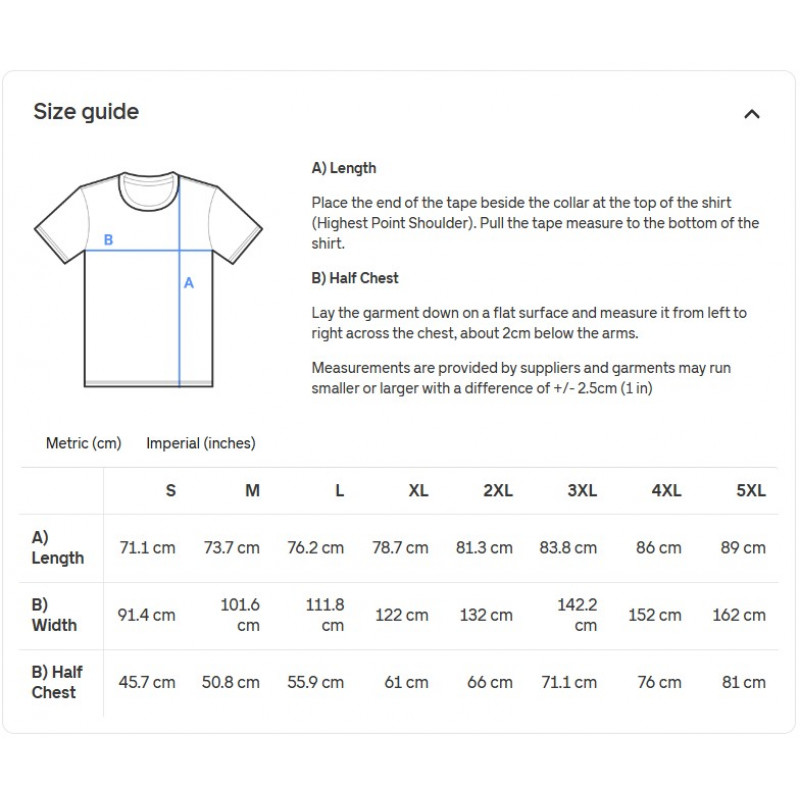This screenshot has width=800, height=800.
Task: Collapse the Size guide section chevron
Action: (752, 114)
